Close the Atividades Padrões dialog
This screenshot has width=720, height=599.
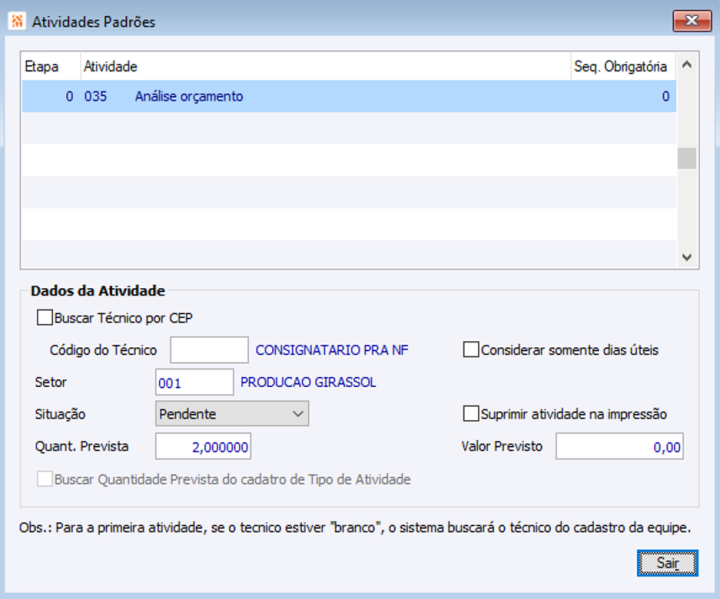[692, 21]
